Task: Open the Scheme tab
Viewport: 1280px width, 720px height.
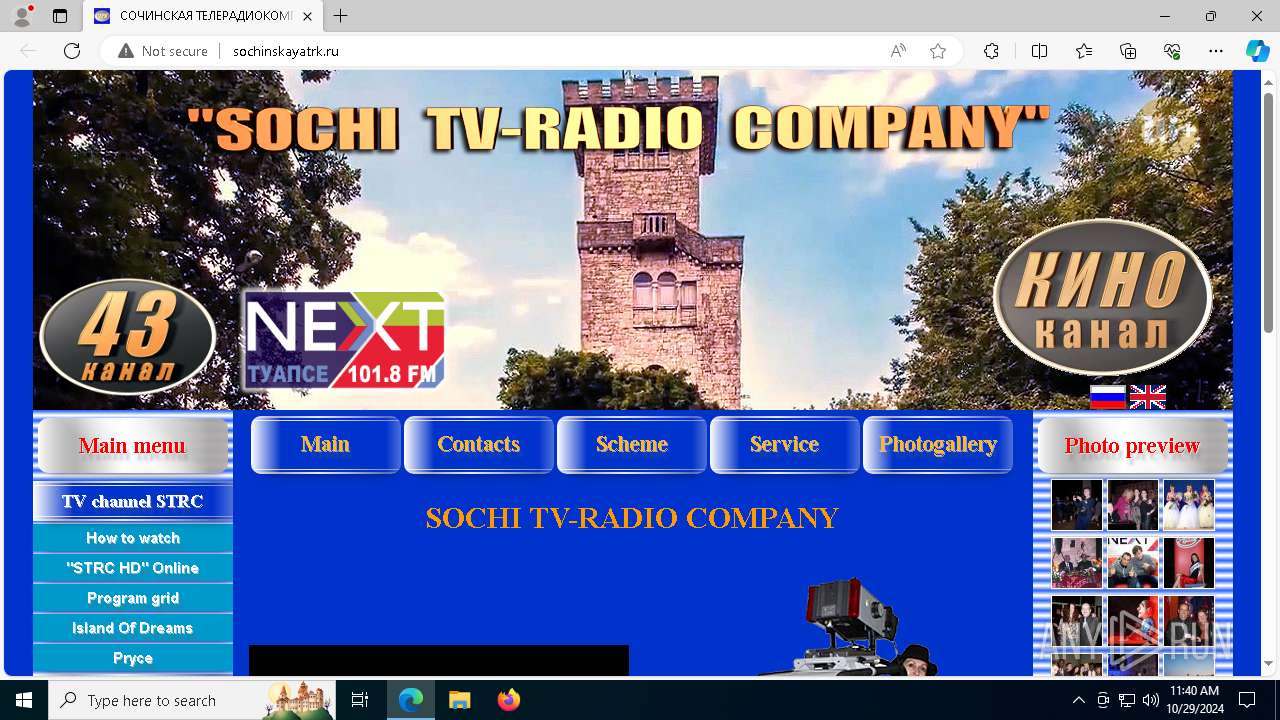Action: point(632,445)
